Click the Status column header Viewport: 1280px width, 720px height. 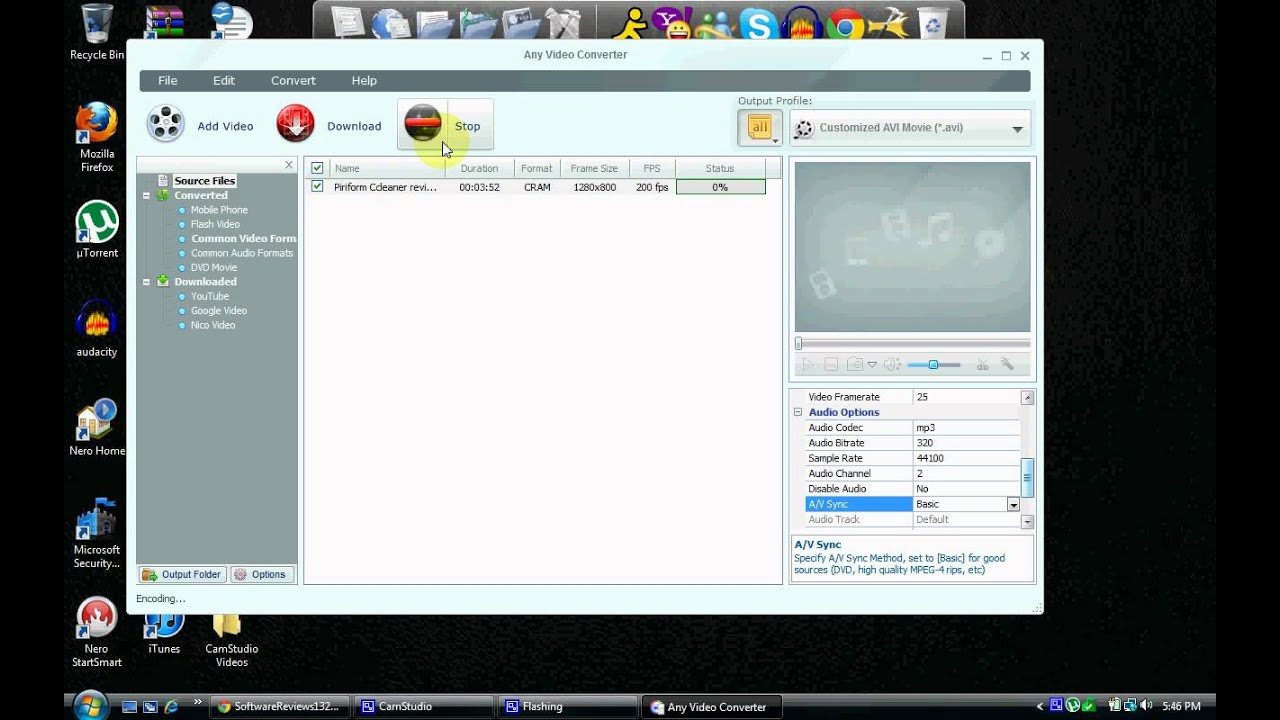(x=720, y=168)
